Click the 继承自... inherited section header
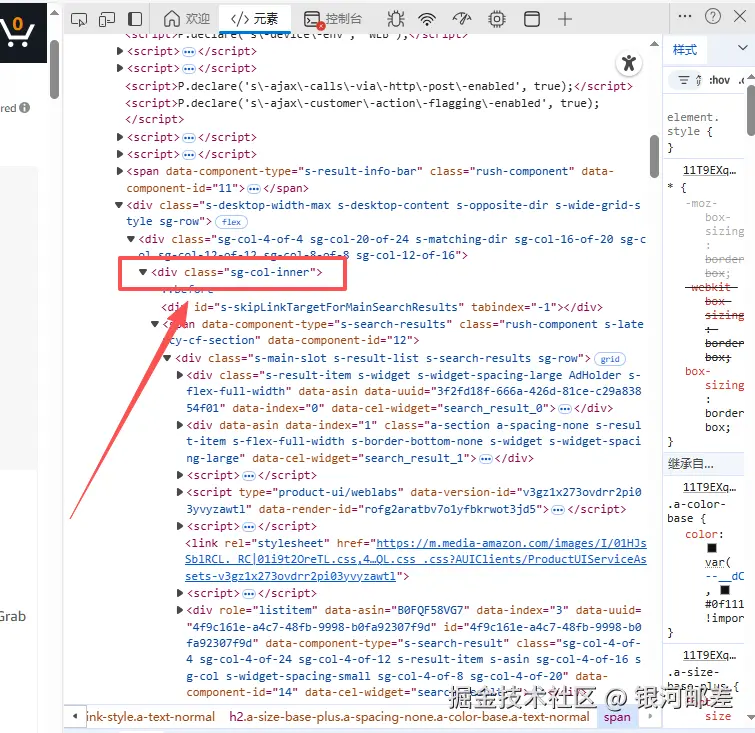 (704, 464)
